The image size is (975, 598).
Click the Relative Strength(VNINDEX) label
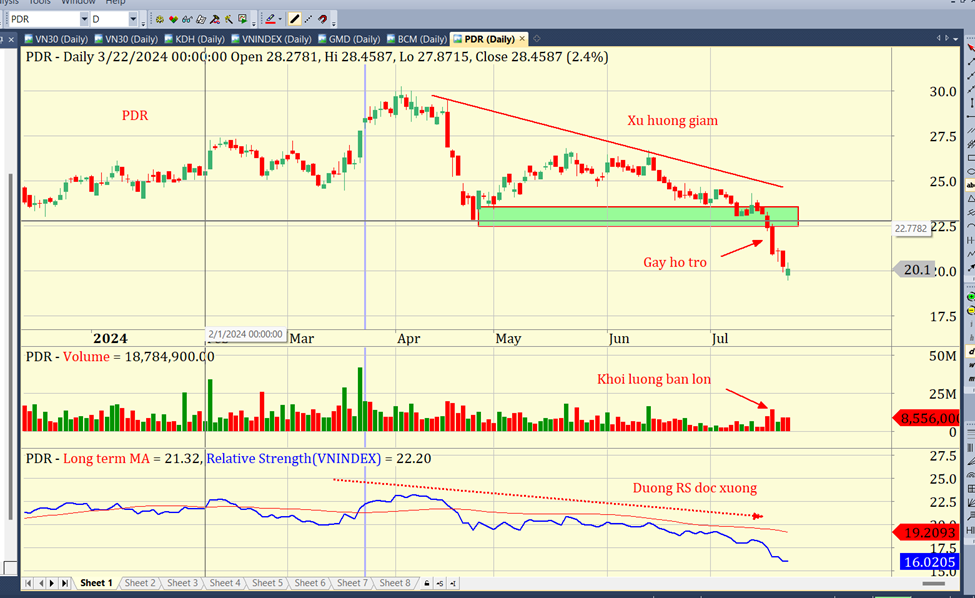click(293, 459)
